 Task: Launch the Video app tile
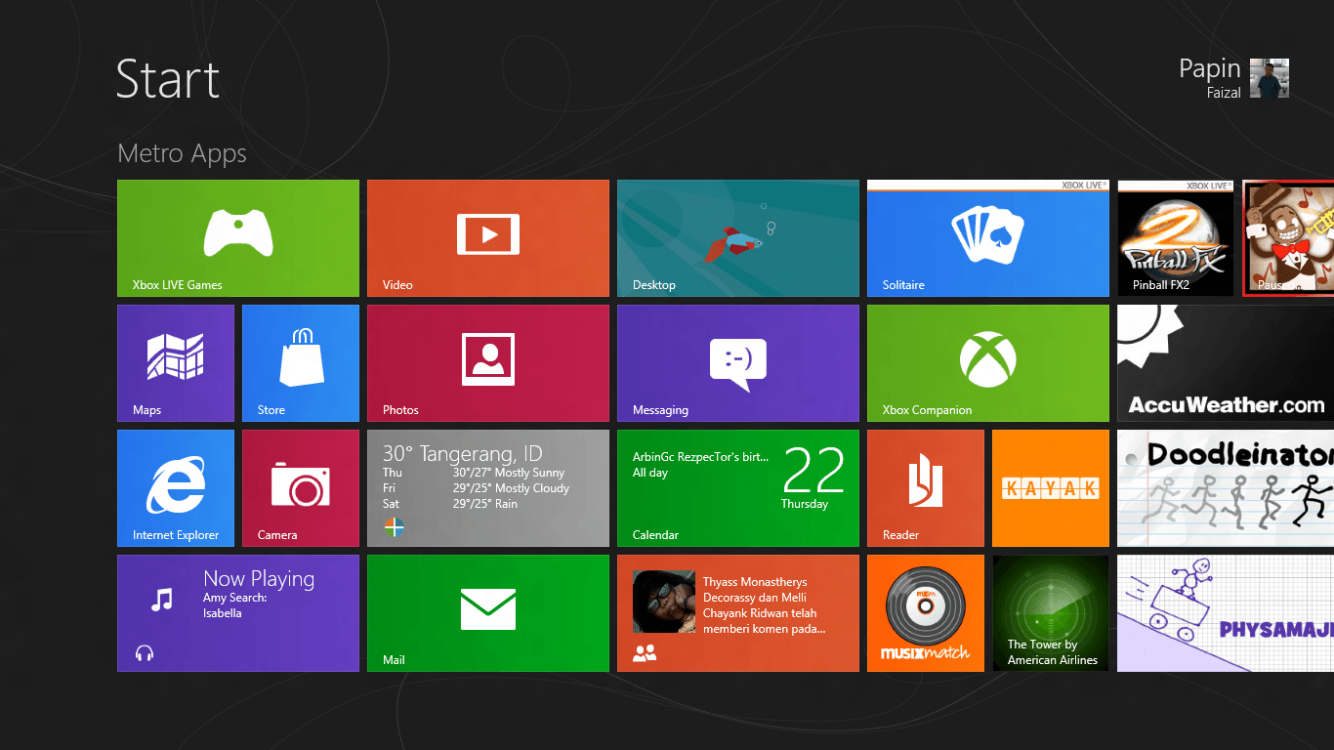click(x=488, y=238)
